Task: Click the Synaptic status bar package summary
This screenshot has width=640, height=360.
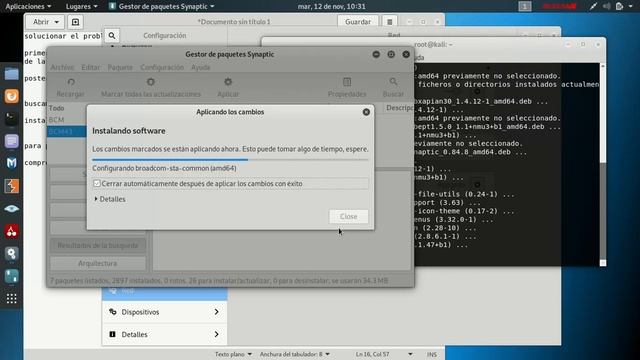Action: [x=219, y=281]
